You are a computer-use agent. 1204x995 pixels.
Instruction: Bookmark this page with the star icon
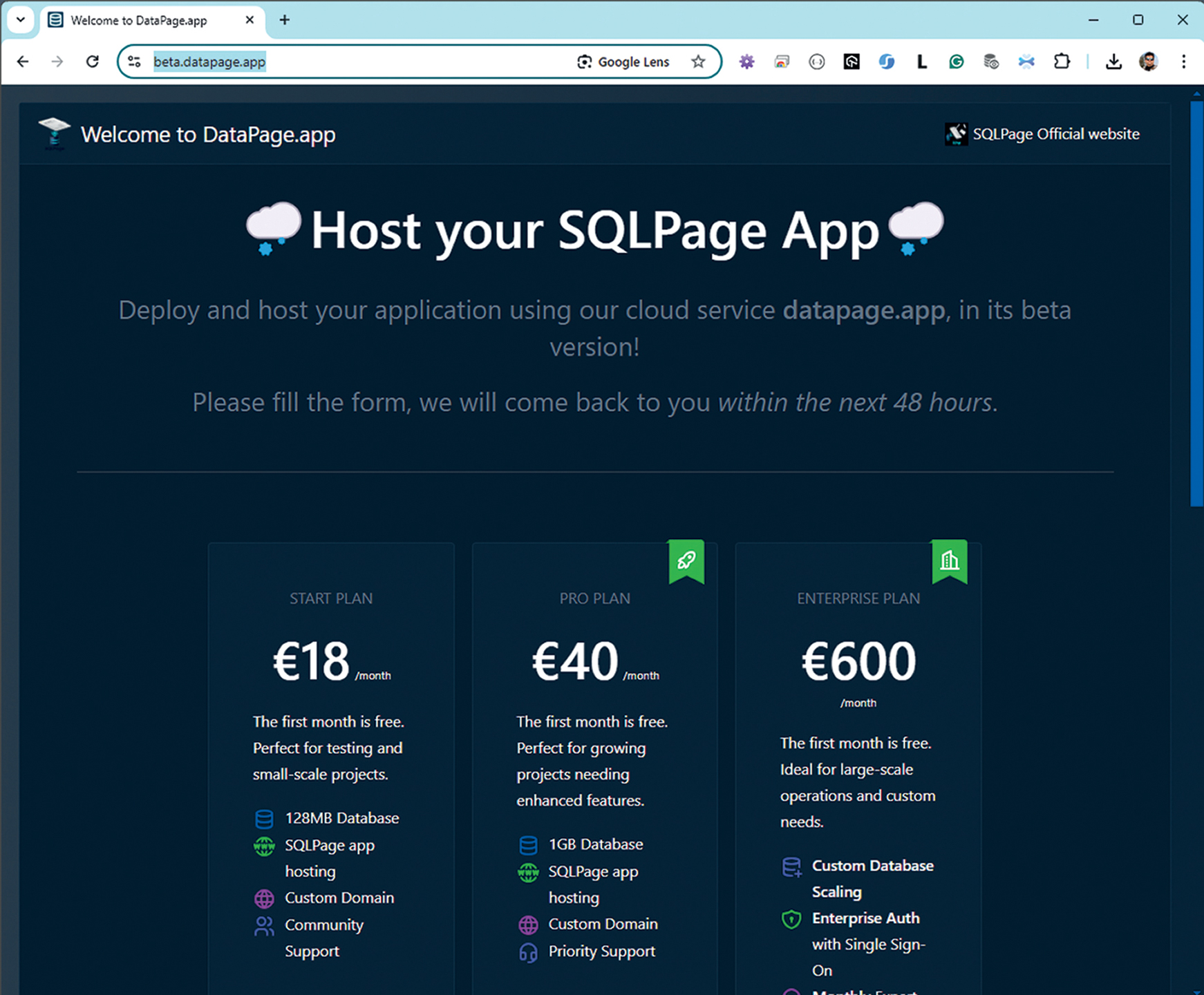click(698, 62)
